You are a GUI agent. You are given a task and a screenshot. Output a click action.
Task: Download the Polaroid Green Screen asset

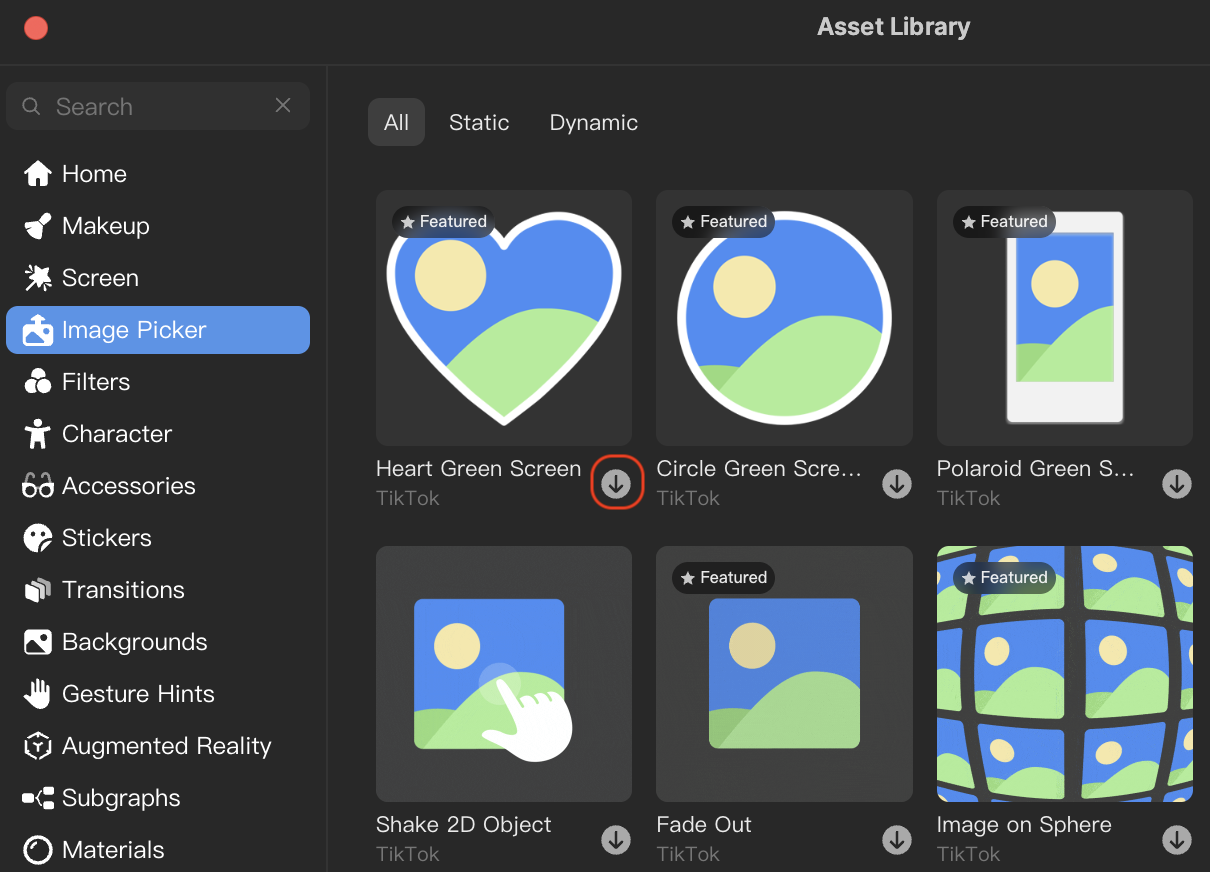pyautogui.click(x=1177, y=484)
